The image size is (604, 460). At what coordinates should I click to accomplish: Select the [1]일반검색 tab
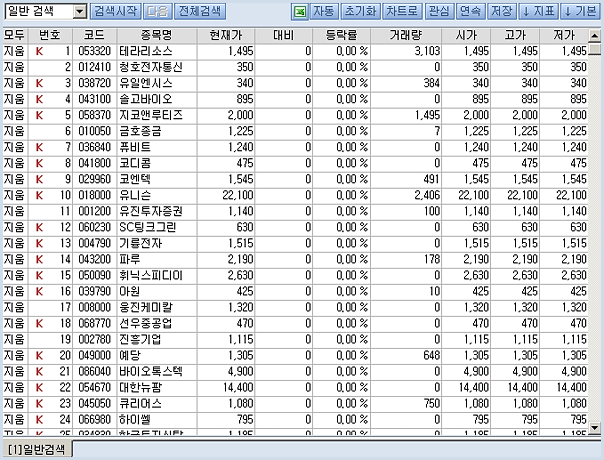[37, 449]
